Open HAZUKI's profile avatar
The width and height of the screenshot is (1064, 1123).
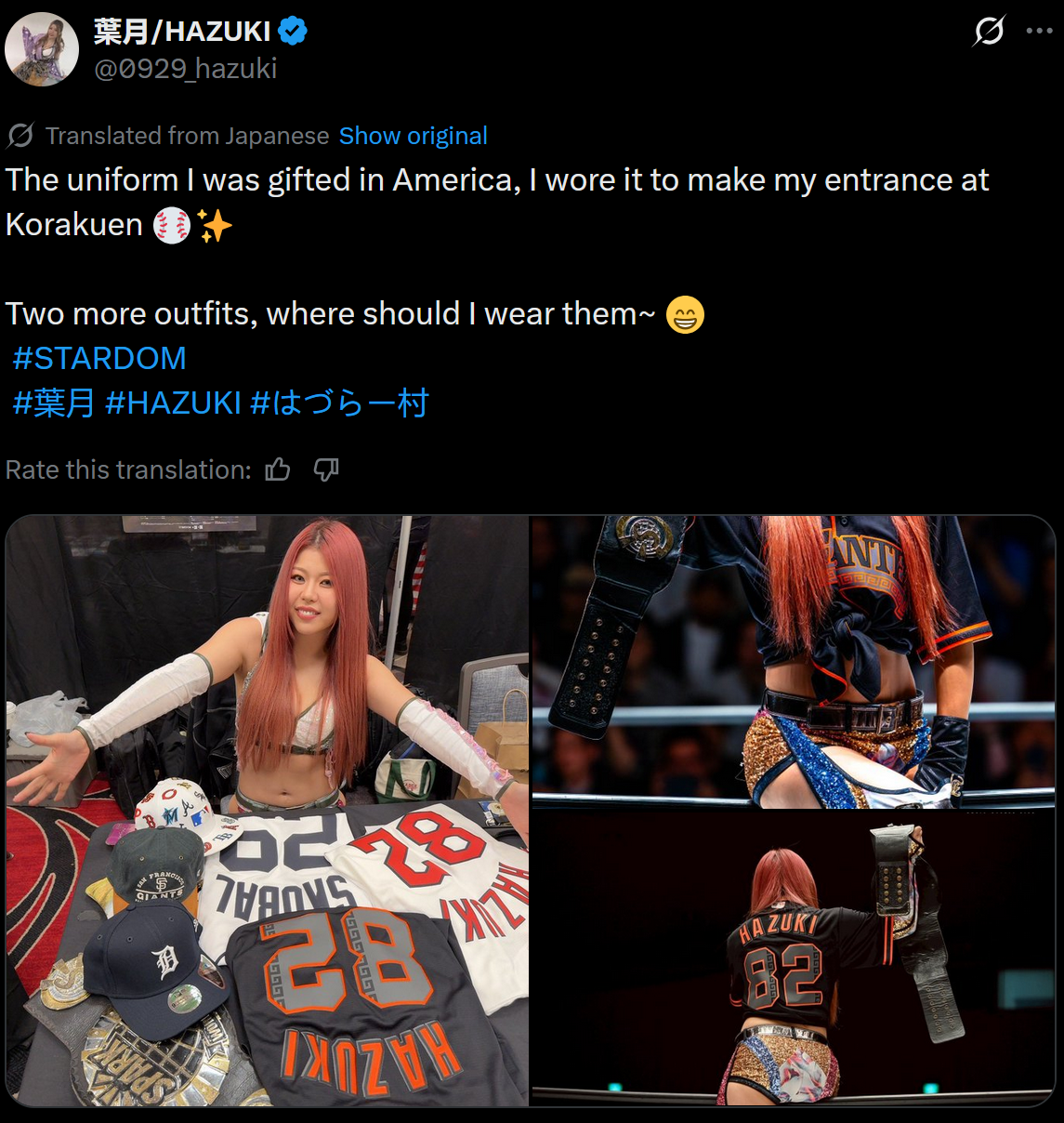pos(42,49)
